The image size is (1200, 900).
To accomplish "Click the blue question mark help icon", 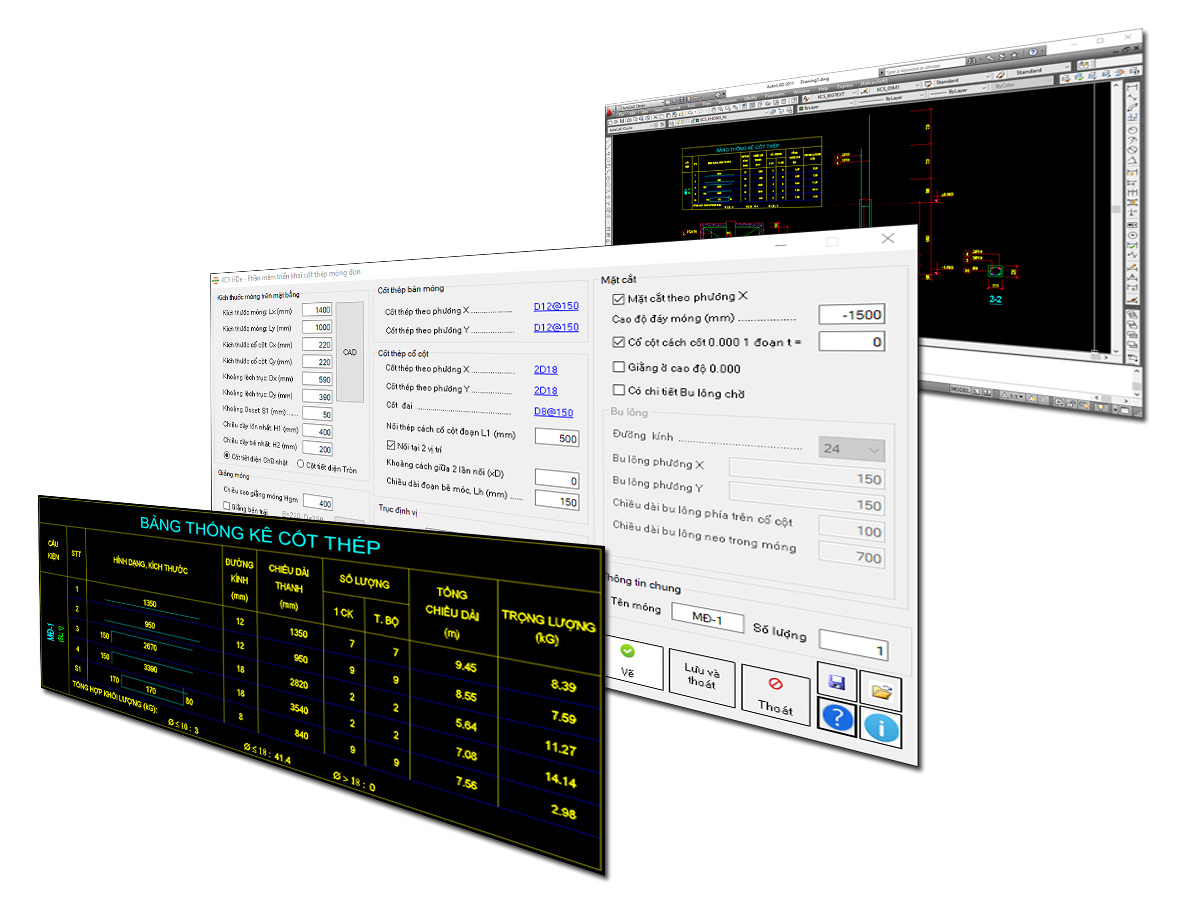I will (837, 718).
